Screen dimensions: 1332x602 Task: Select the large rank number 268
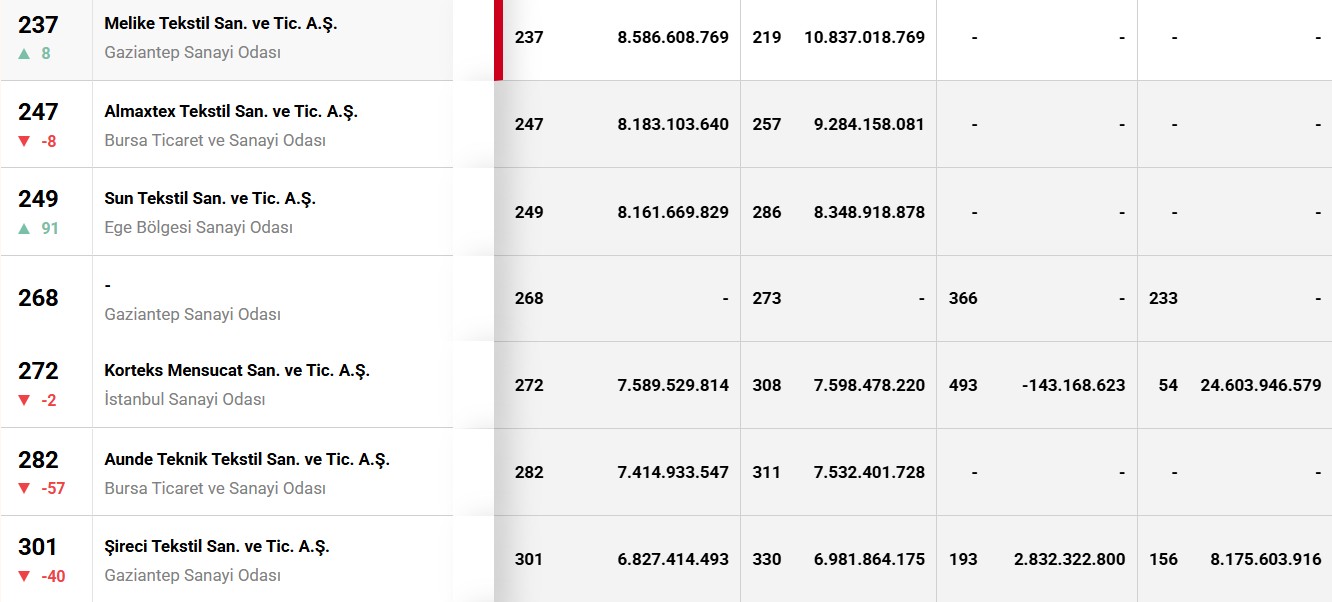click(38, 298)
